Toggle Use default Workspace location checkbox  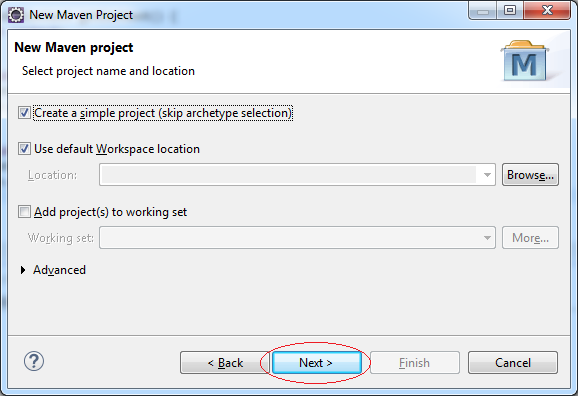[x=24, y=149]
